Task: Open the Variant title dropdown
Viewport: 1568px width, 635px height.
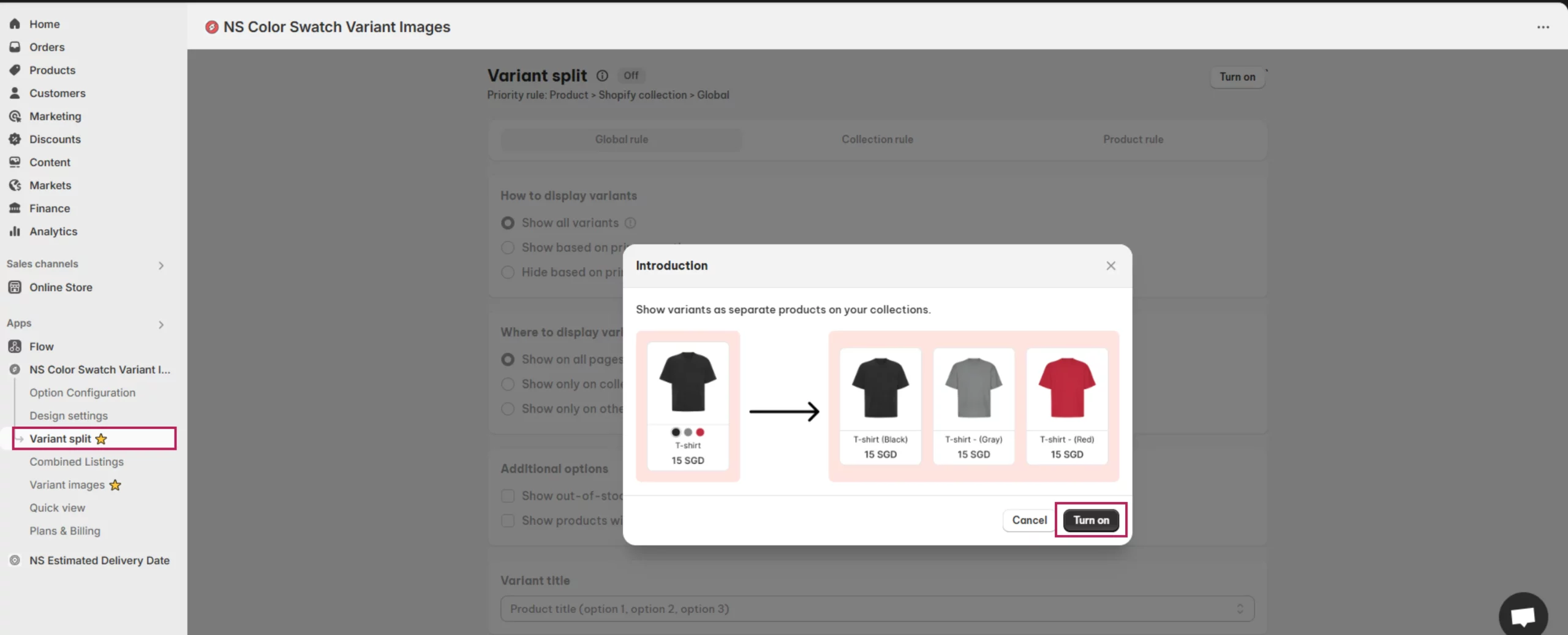Action: (877, 609)
